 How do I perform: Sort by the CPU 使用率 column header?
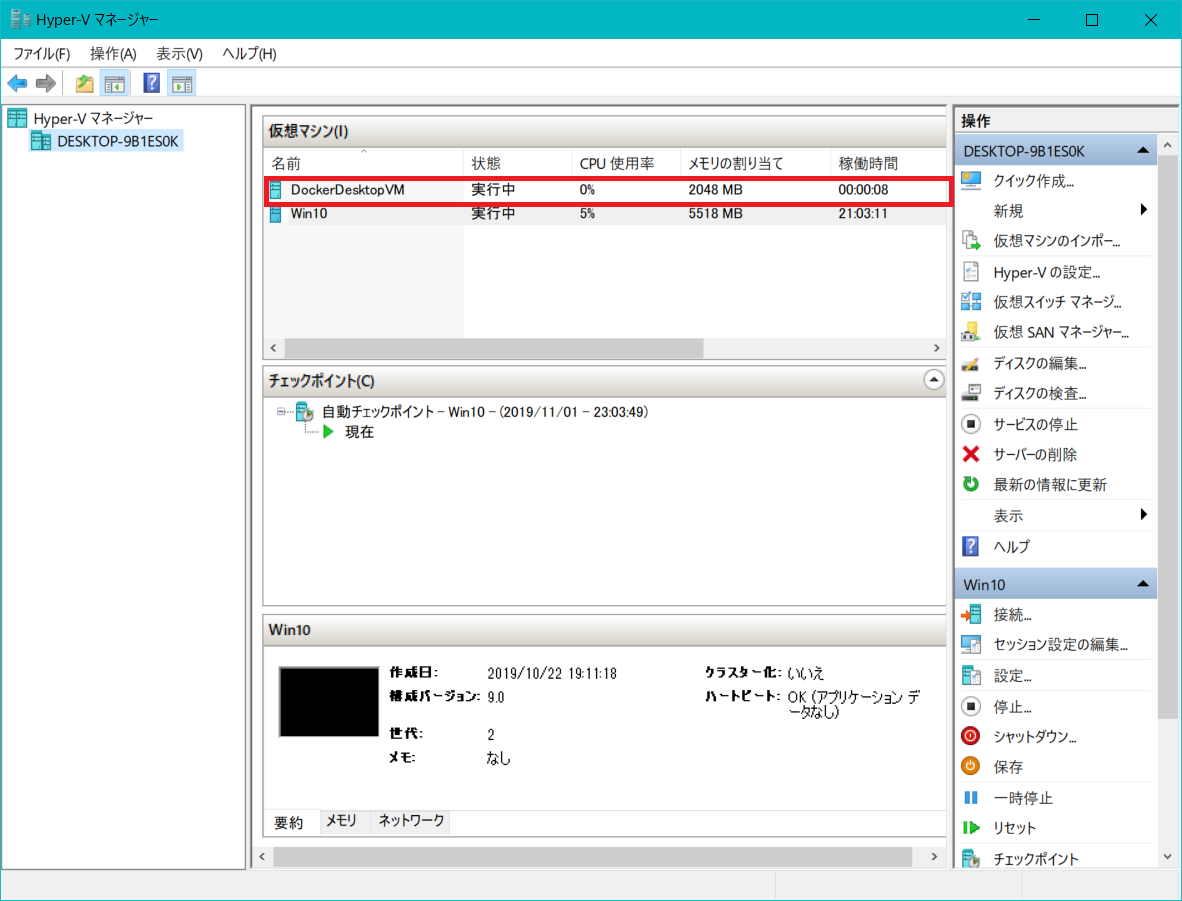click(626, 163)
